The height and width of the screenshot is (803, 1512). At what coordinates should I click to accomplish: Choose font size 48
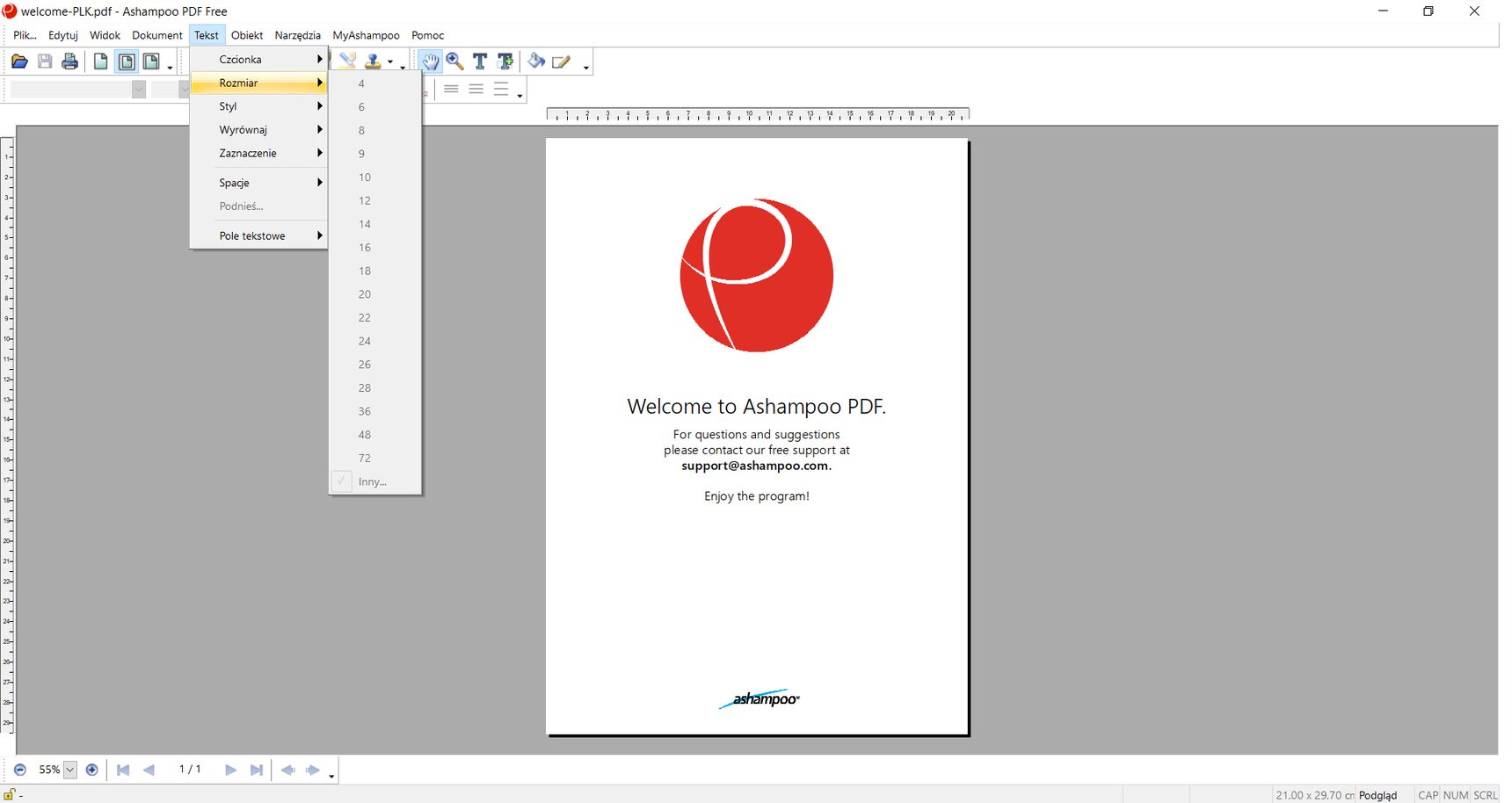[x=375, y=435]
